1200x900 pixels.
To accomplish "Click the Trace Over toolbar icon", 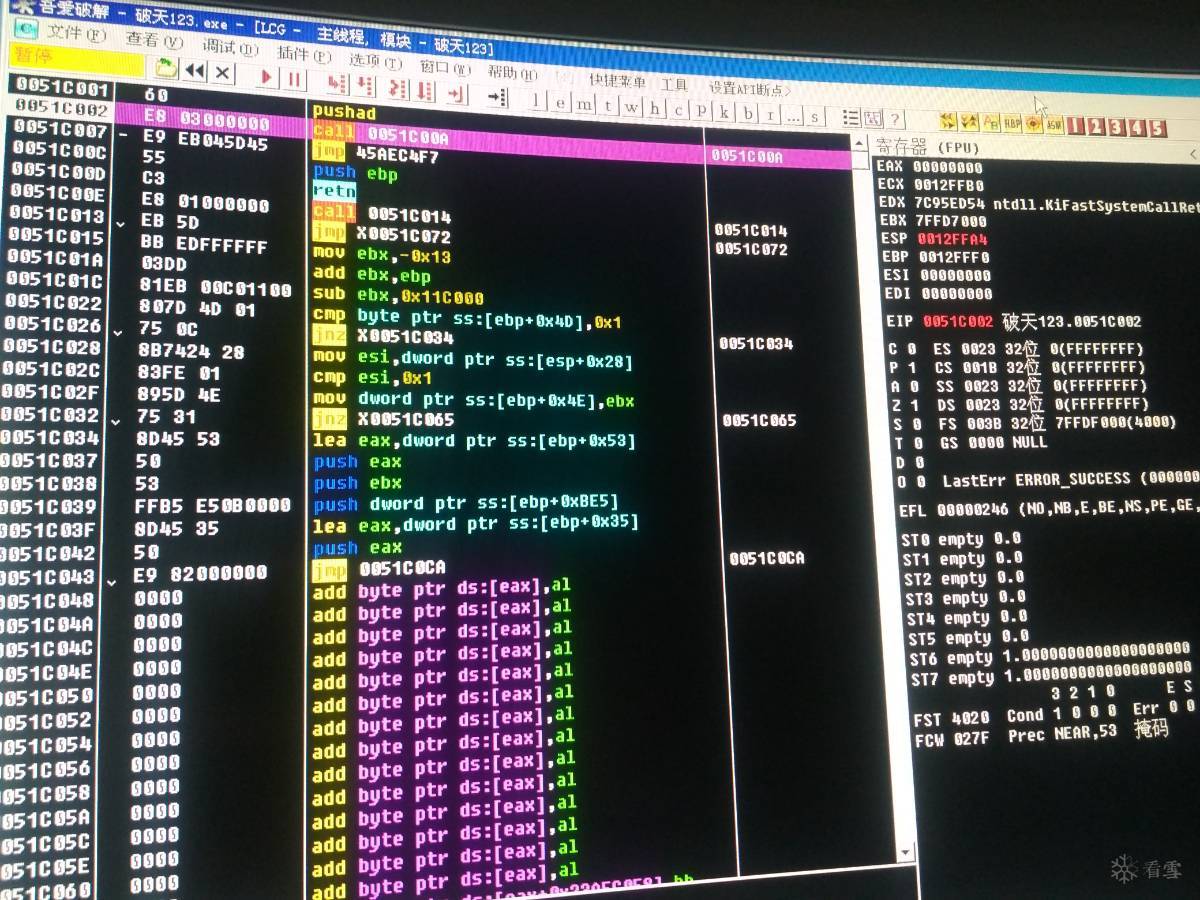I will point(426,90).
